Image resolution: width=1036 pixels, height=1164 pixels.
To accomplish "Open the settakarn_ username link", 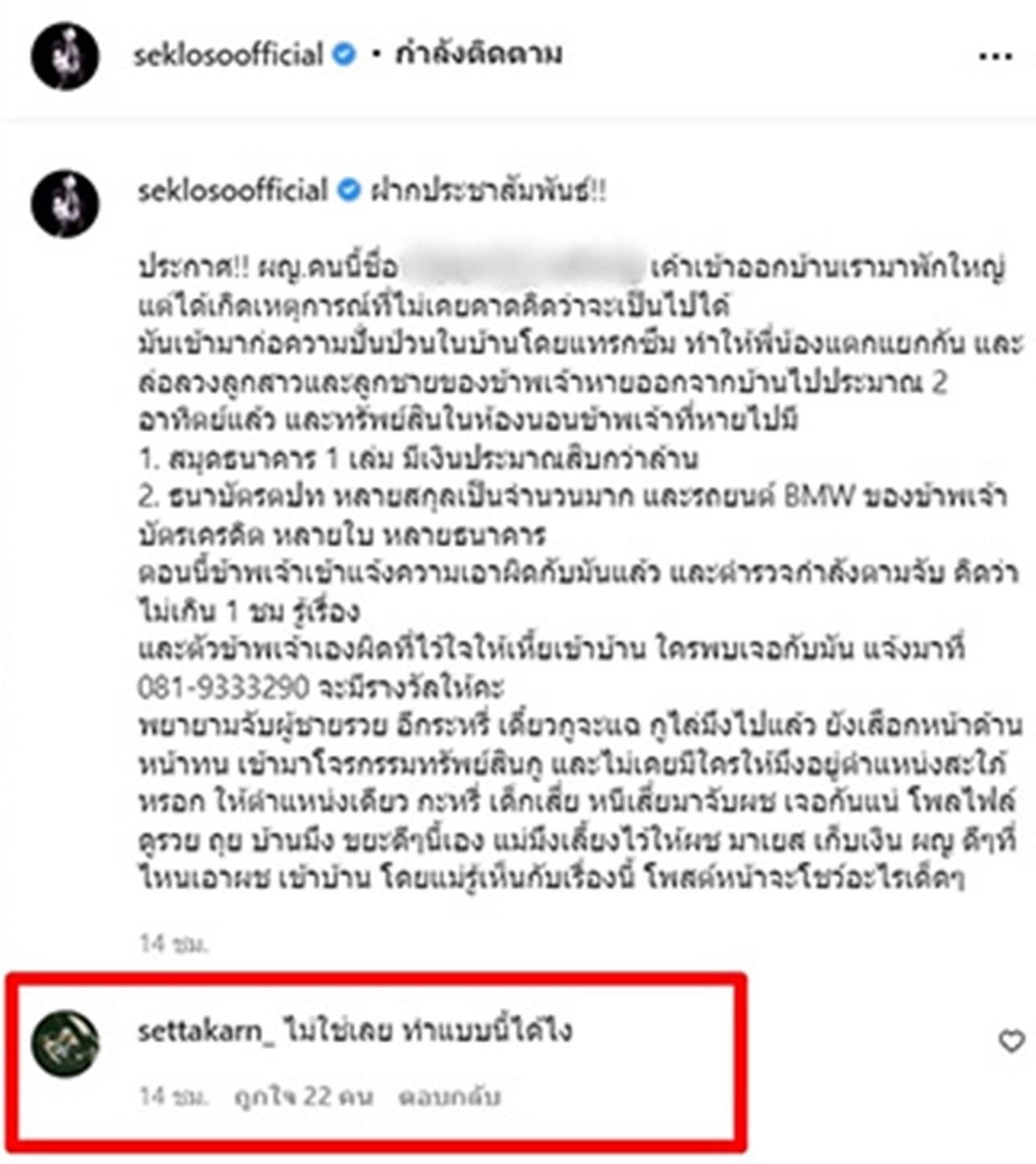I will (206, 1031).
